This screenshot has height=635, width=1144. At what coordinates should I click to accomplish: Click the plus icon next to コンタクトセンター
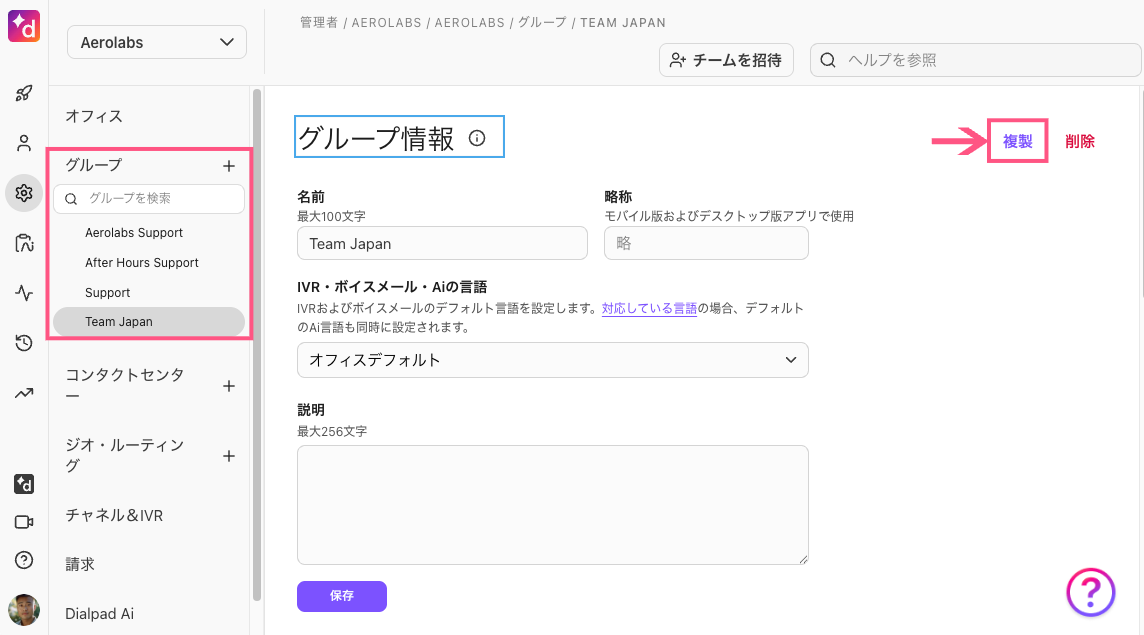(x=229, y=386)
